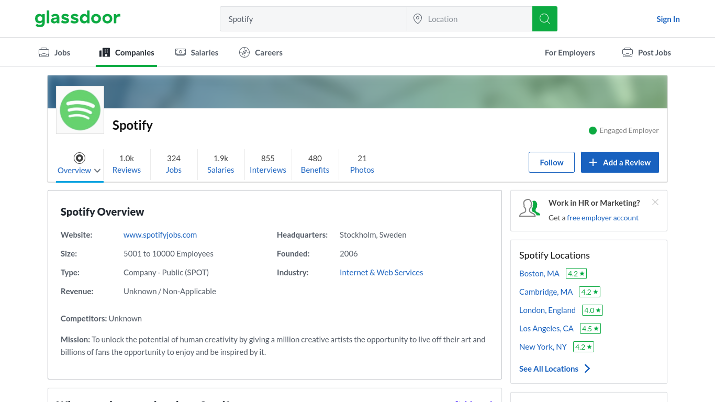Open the Jobs navigation tab
This screenshot has height=402, width=715.
tap(54, 52)
